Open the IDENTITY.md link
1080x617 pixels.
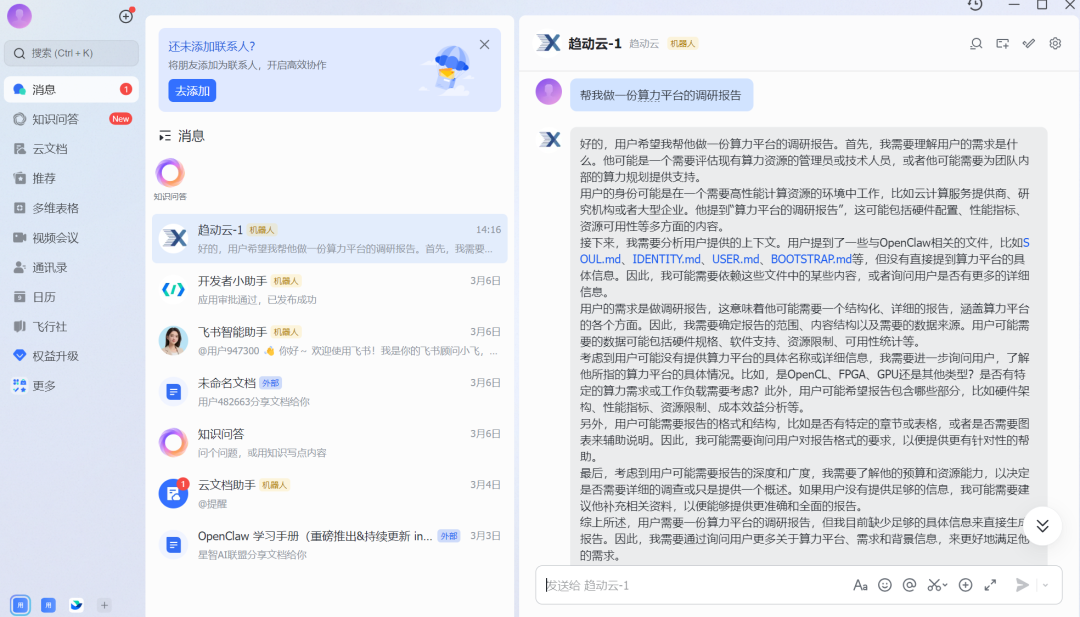[667, 259]
